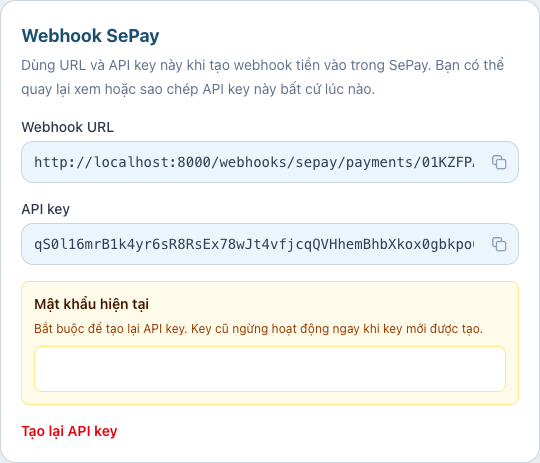This screenshot has height=463, width=540.
Task: Click the red "Tạo lại API key" button
Action: 69,431
